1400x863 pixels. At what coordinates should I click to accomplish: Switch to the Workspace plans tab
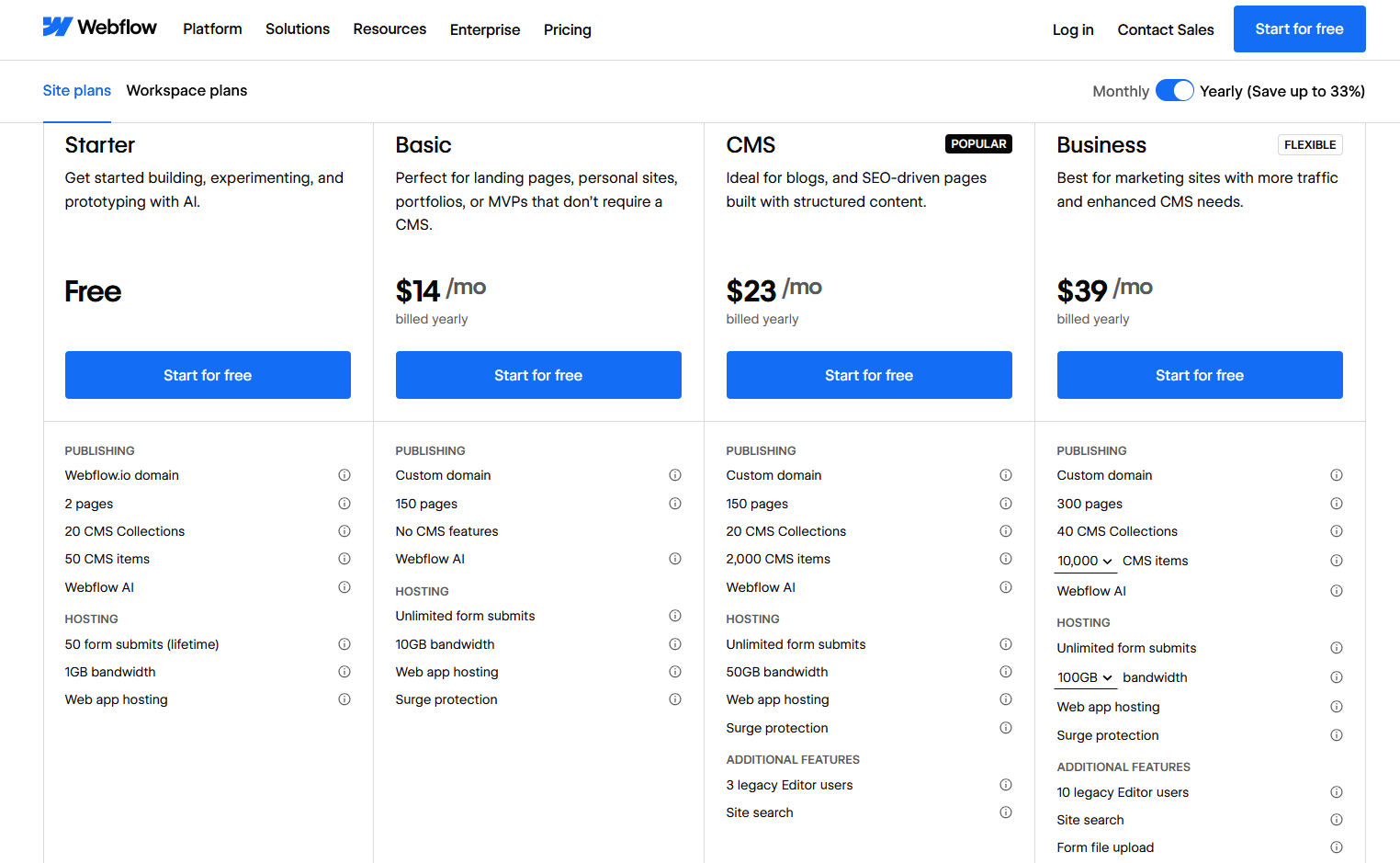coord(186,90)
